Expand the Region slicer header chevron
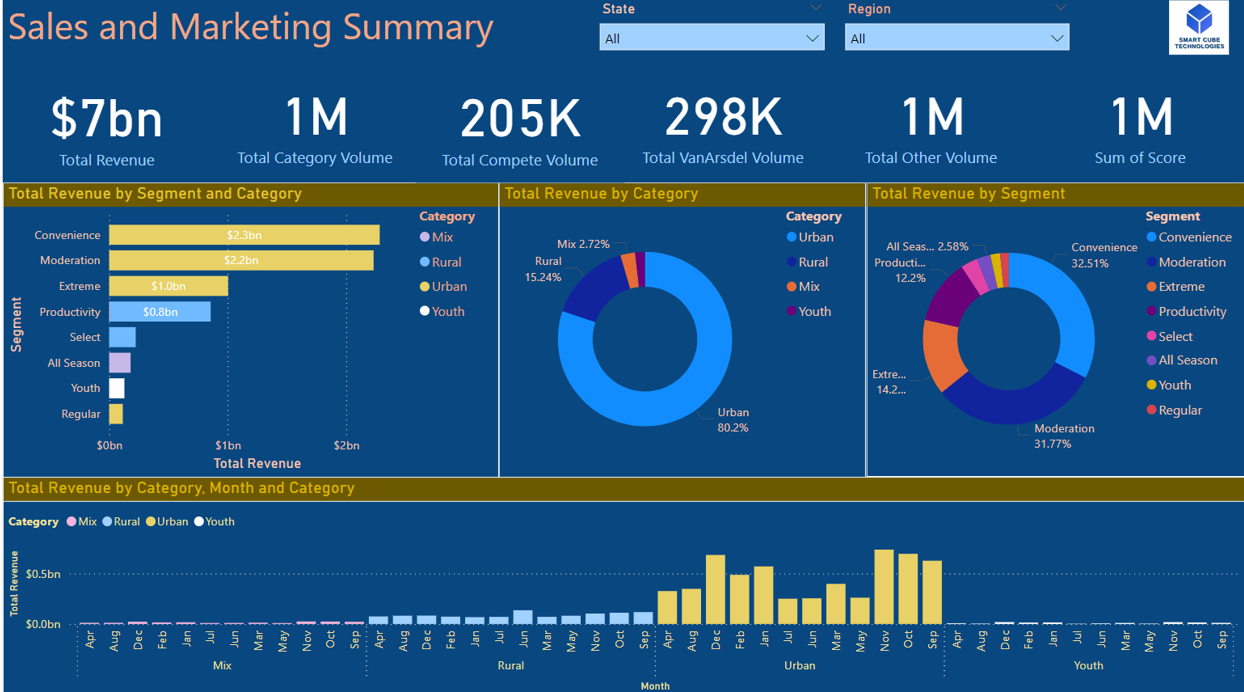The width and height of the screenshot is (1244, 692). coord(1060,8)
